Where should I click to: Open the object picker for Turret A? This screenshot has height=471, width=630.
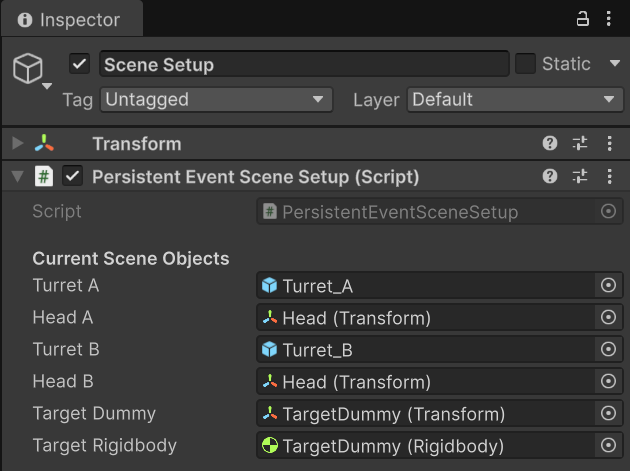(608, 286)
